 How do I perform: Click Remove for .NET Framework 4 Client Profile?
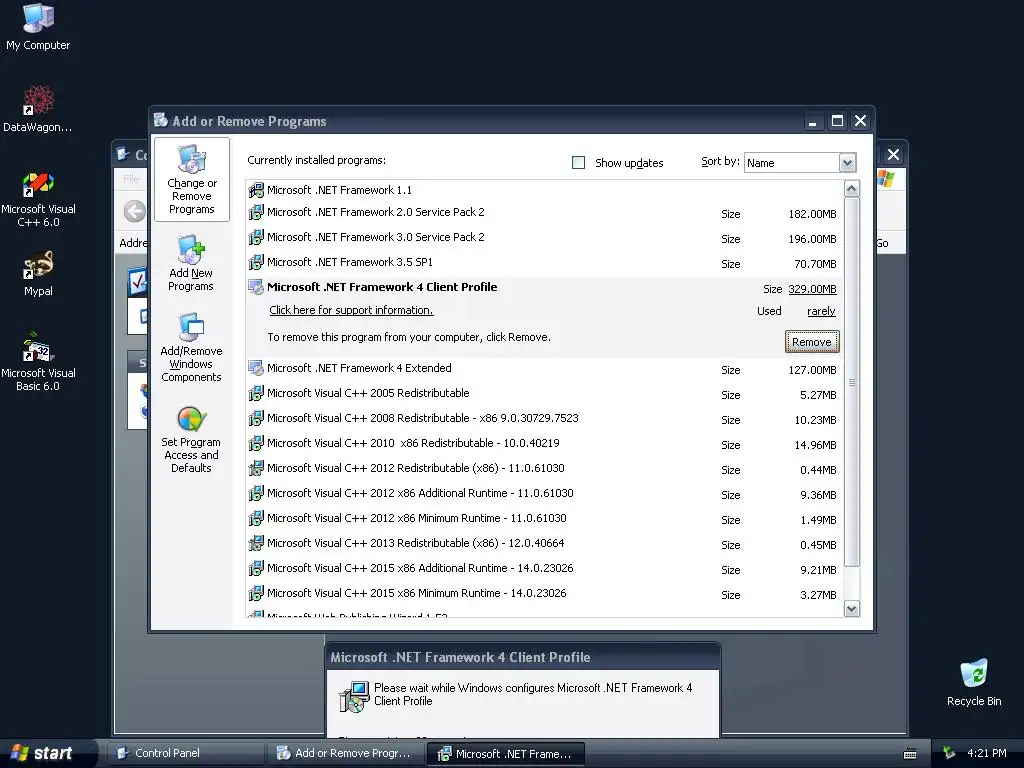tap(812, 342)
